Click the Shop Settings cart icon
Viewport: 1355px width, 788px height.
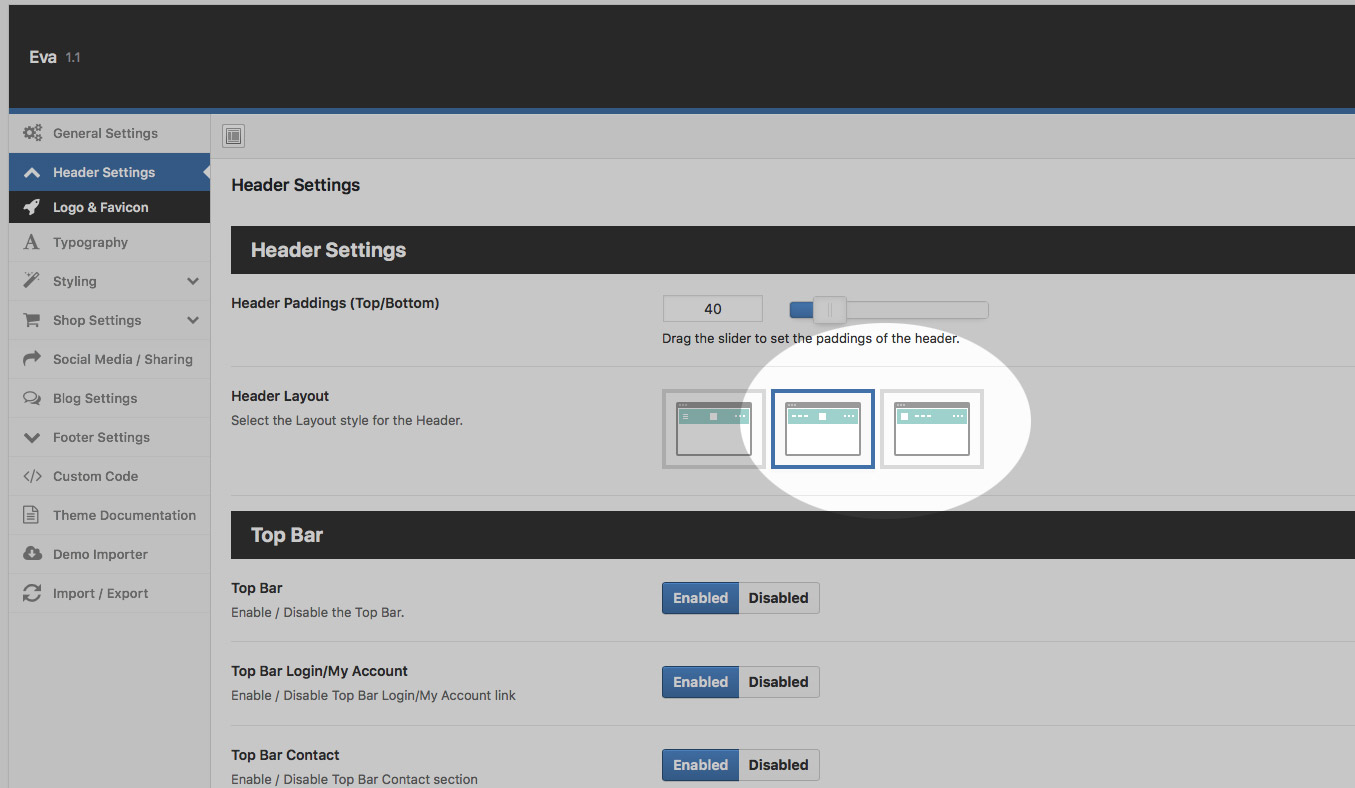[32, 320]
